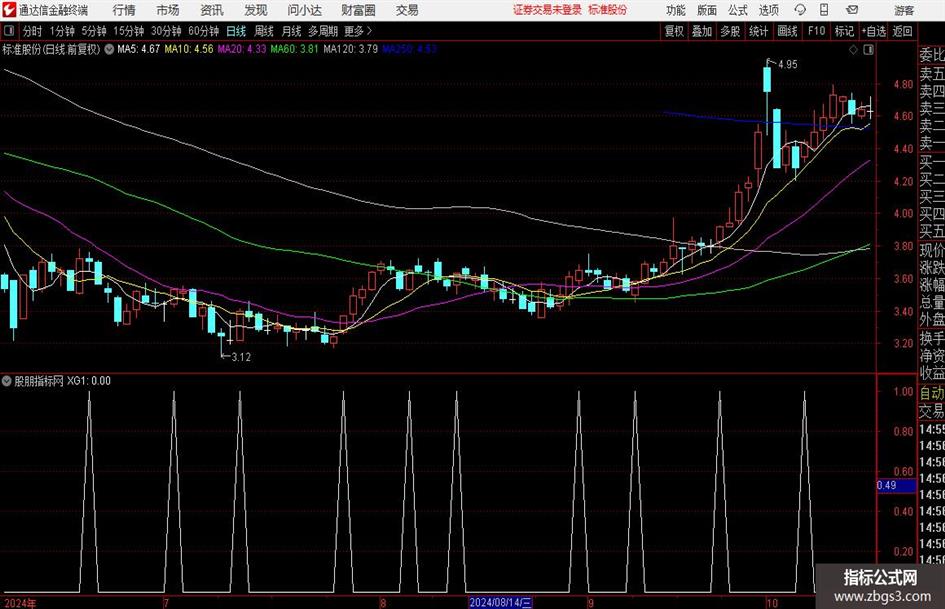Click the 3.12 low price marker
945x609 pixels.
pyautogui.click(x=241, y=357)
